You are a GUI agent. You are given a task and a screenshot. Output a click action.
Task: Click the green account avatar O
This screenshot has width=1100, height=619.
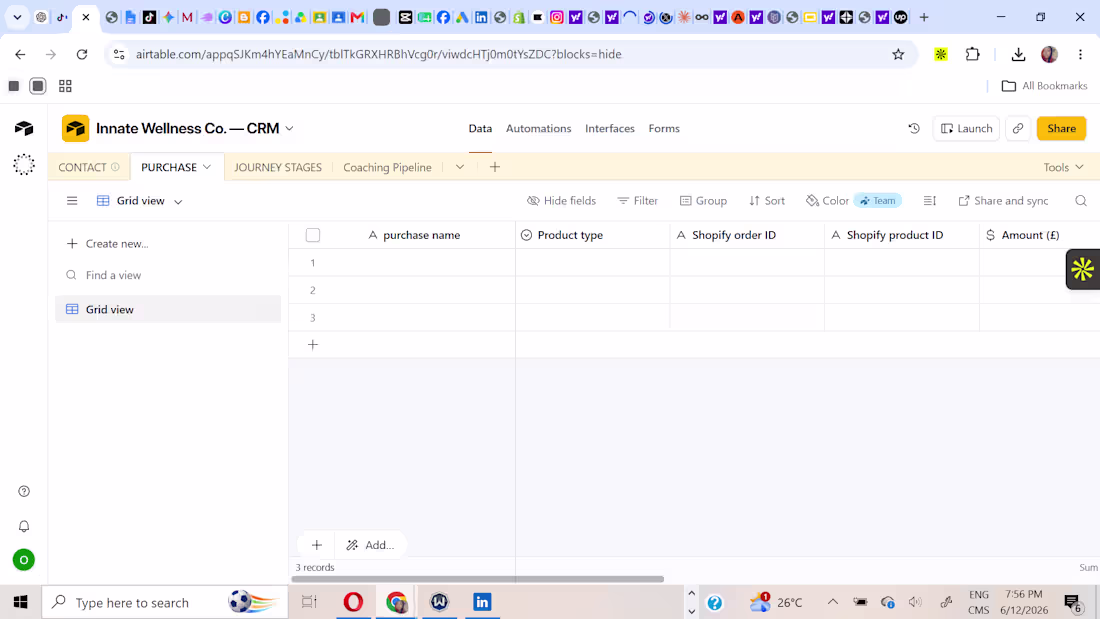pyautogui.click(x=24, y=560)
